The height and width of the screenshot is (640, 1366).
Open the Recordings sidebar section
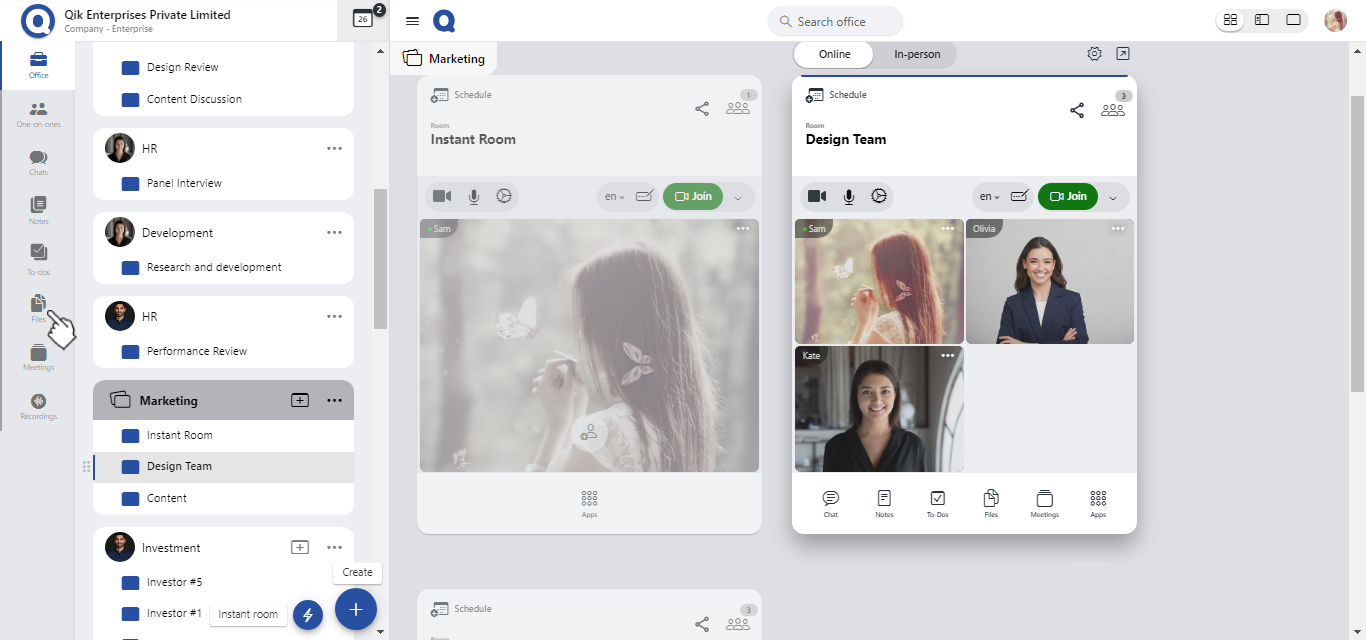point(38,406)
